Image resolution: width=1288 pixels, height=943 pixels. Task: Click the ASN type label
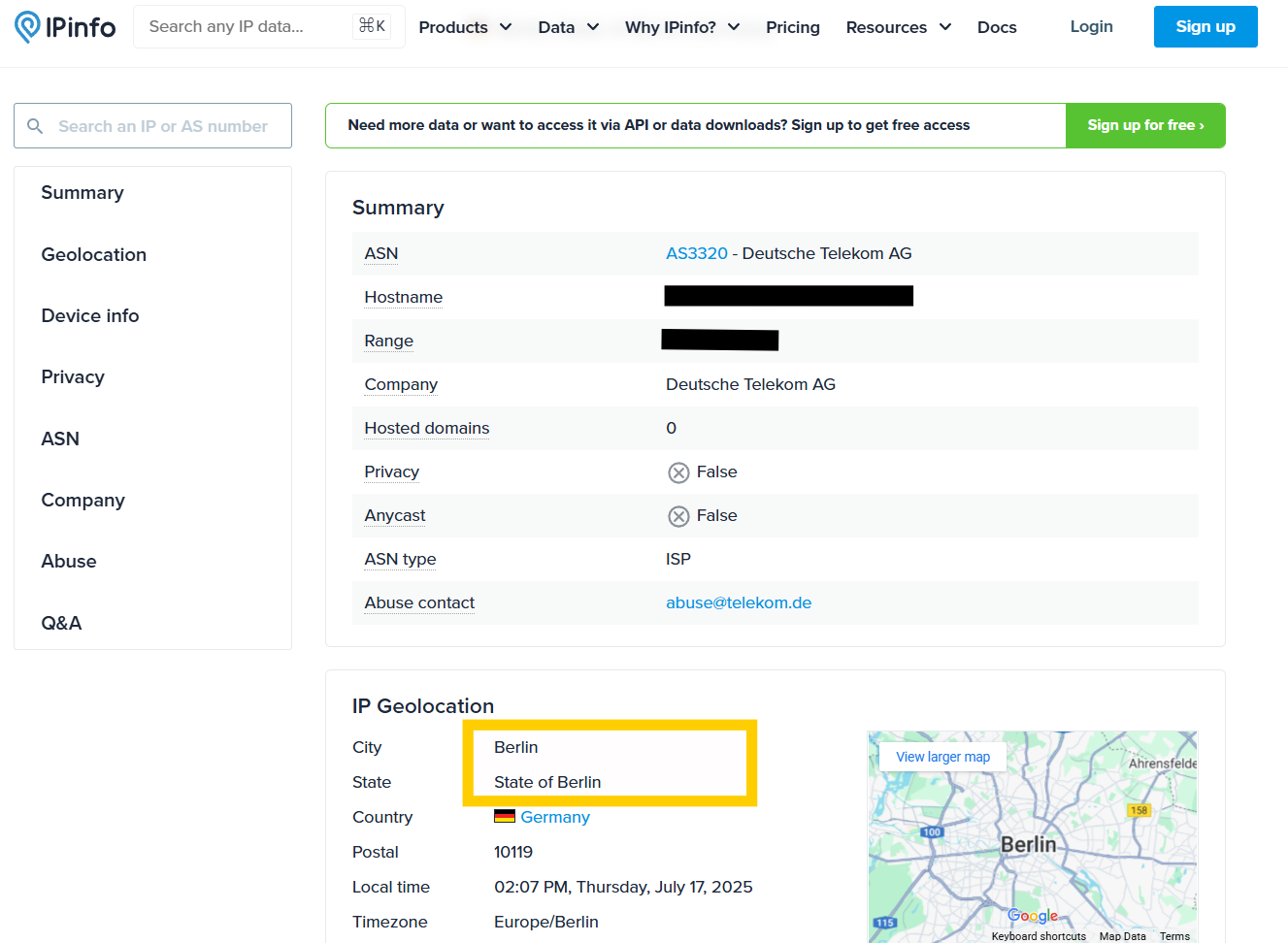click(400, 559)
